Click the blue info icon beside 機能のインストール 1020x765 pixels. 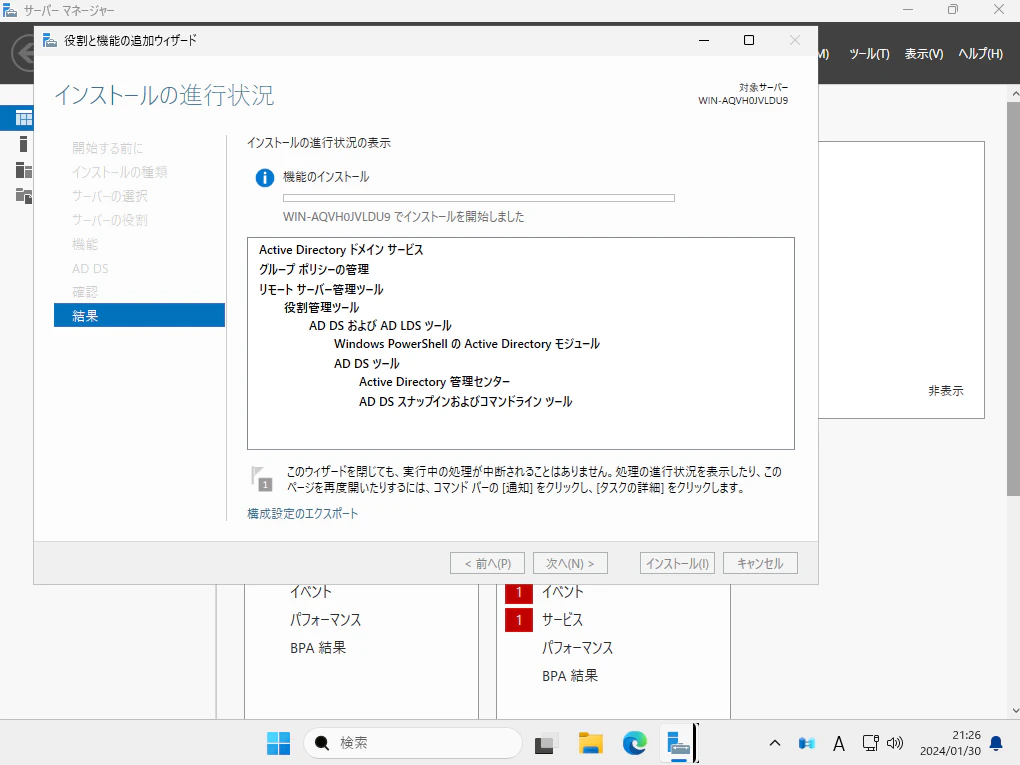click(265, 177)
